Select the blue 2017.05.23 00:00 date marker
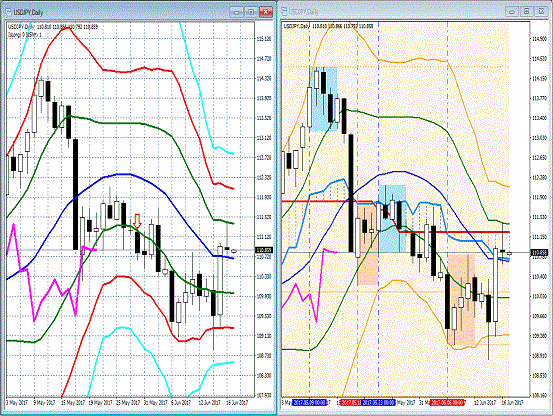The width and height of the screenshot is (553, 416). coord(378,402)
